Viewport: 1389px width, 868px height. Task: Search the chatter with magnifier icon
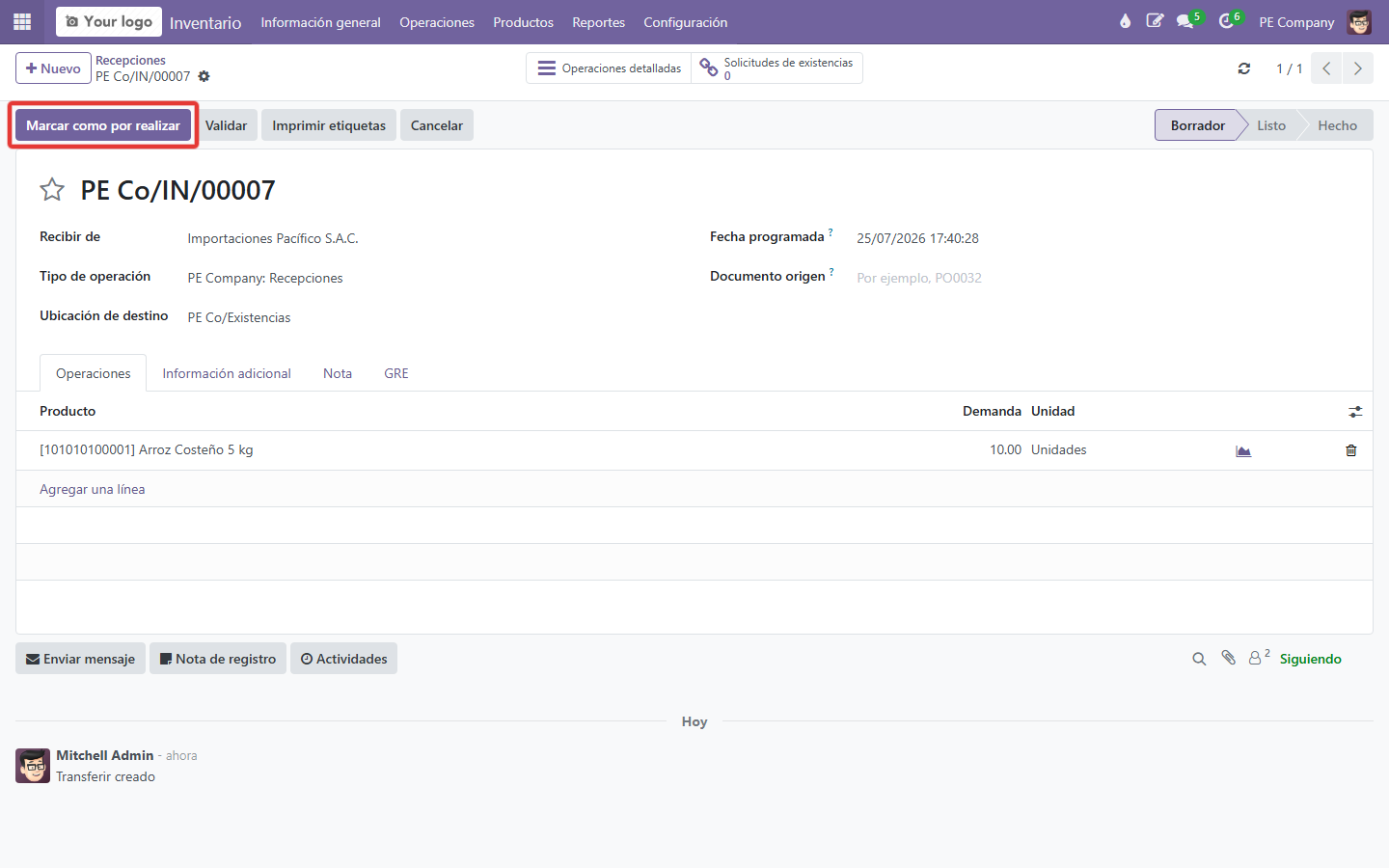1199,659
